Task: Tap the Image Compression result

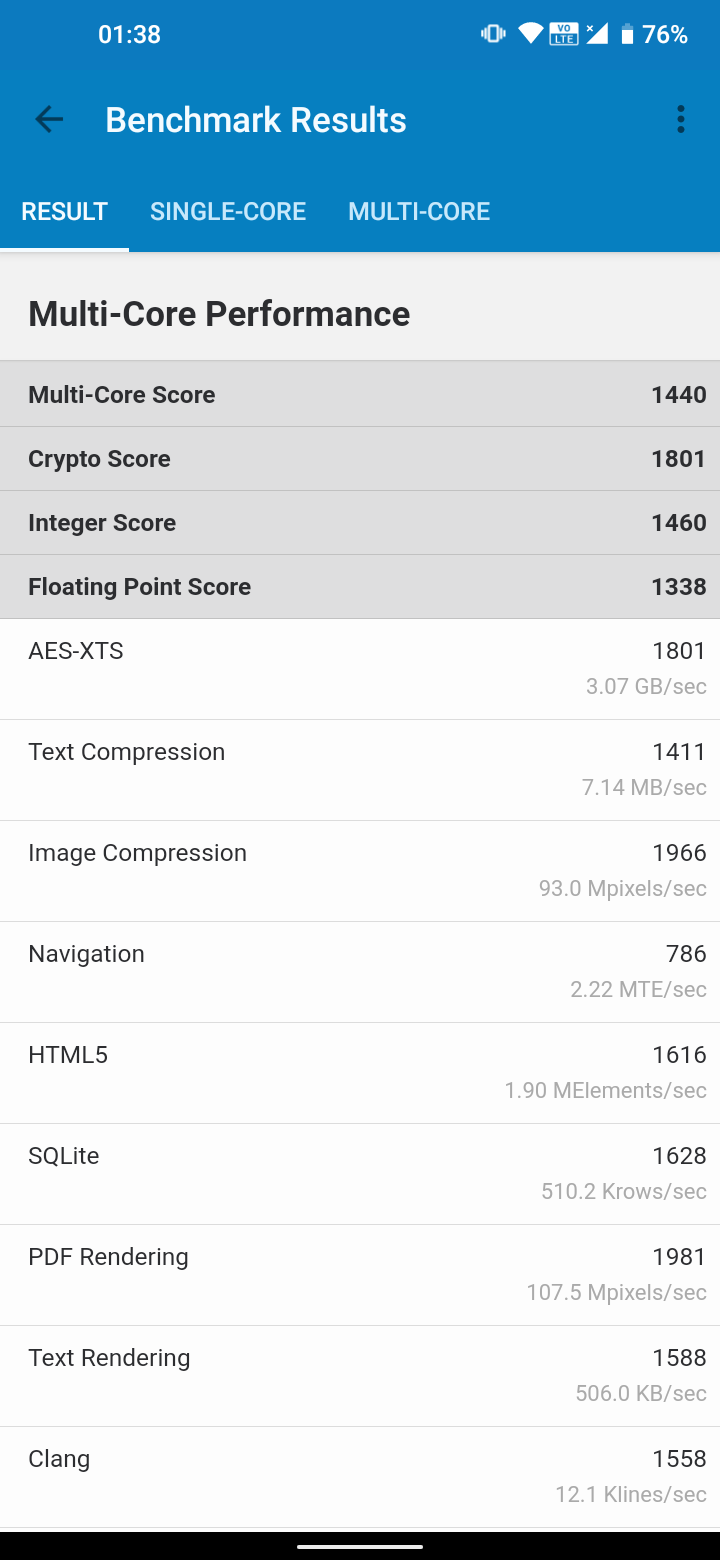Action: [360, 871]
